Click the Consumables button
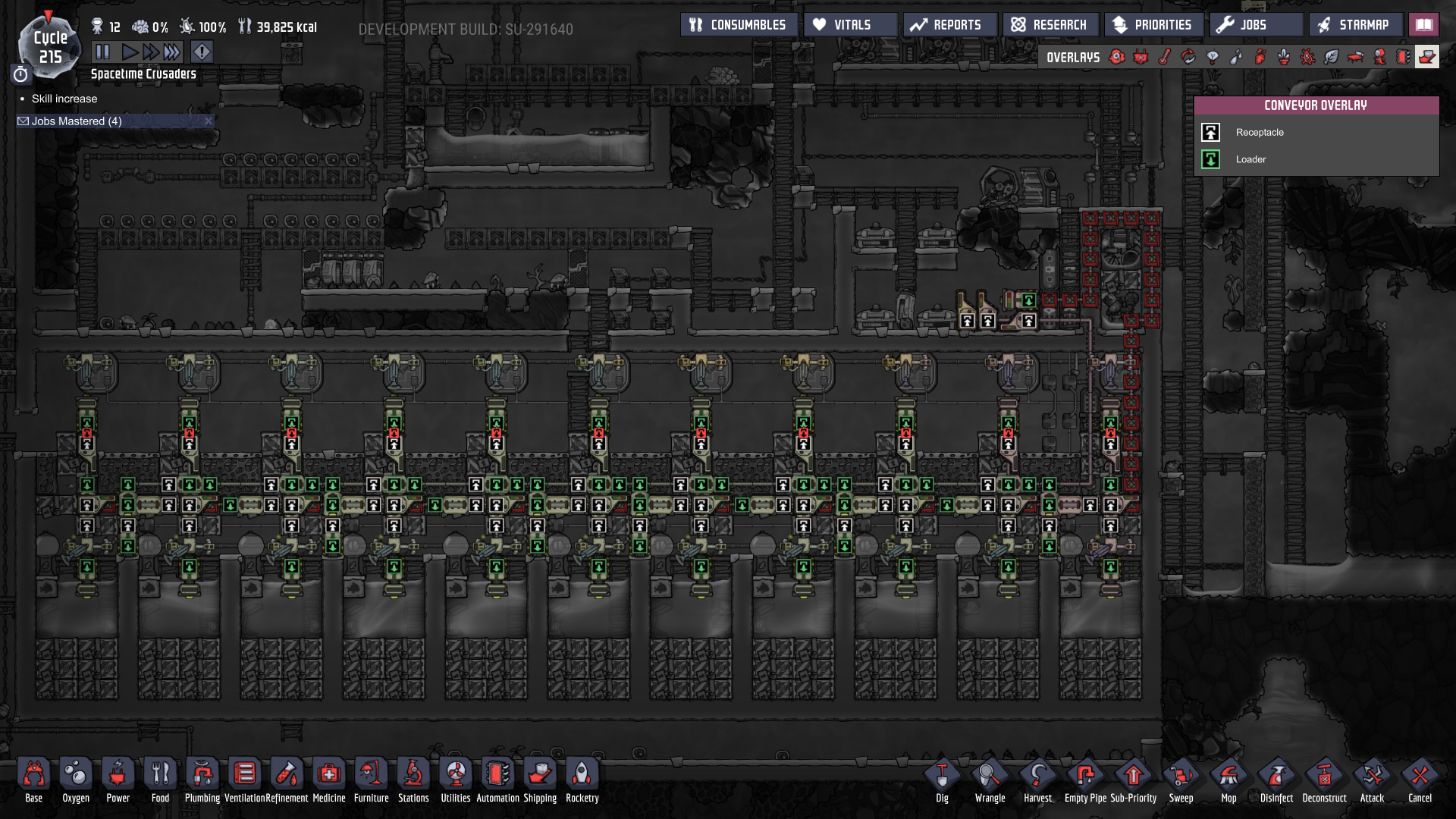1456x819 pixels. coord(739,25)
